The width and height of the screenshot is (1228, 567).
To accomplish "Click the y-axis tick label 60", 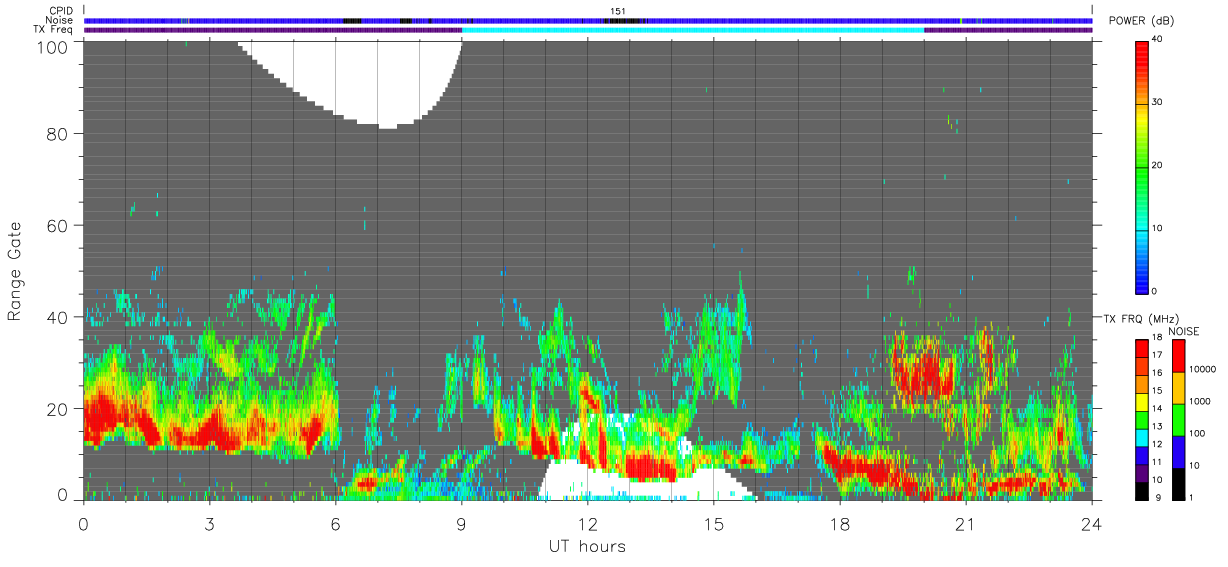I will (x=59, y=225).
